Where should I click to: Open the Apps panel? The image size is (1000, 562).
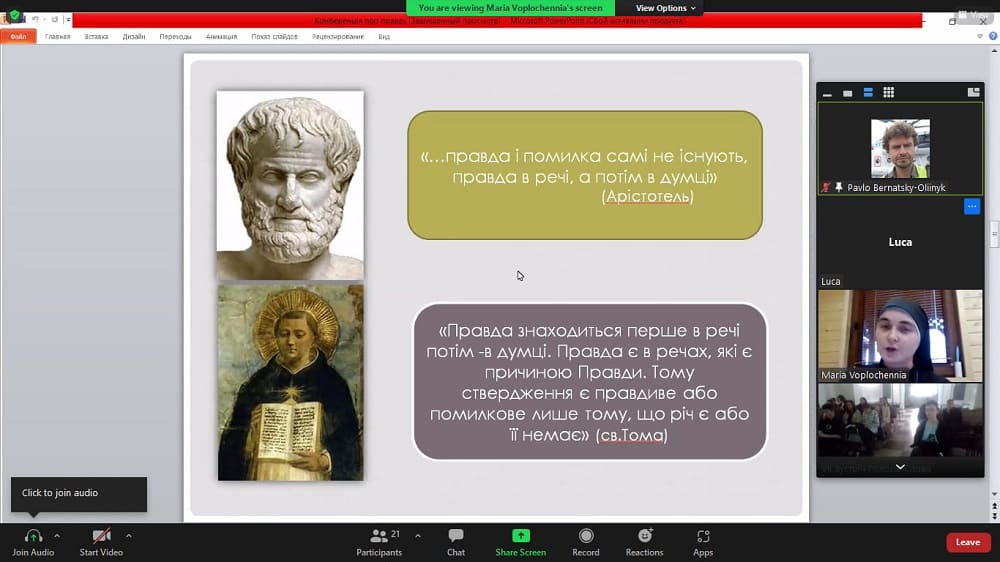coord(703,536)
